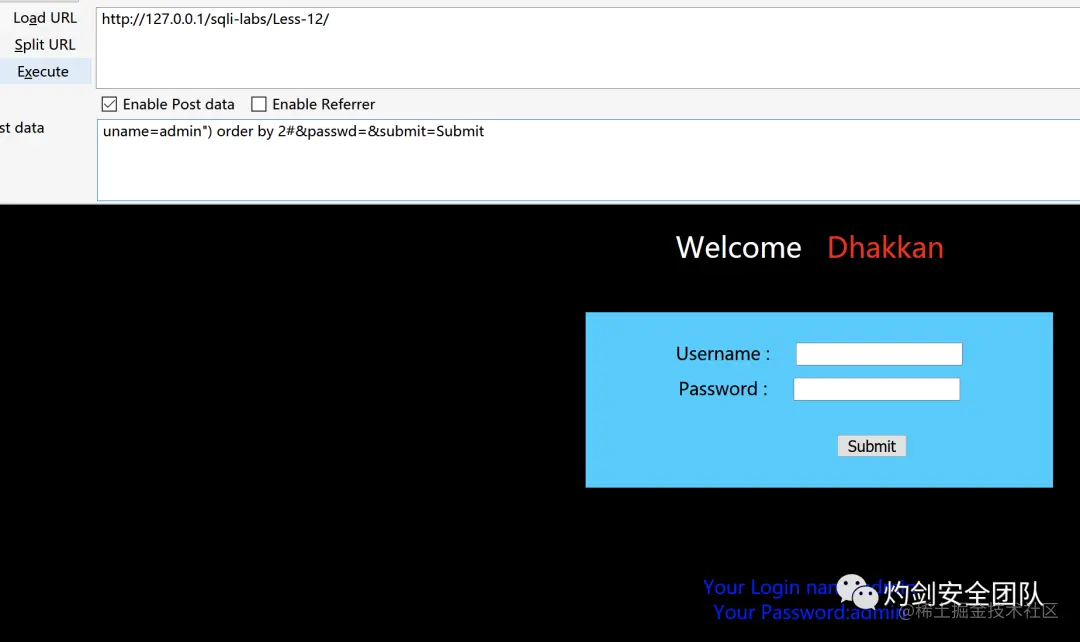This screenshot has width=1080, height=642.
Task: Click into the Post data text area
Action: click(x=588, y=160)
